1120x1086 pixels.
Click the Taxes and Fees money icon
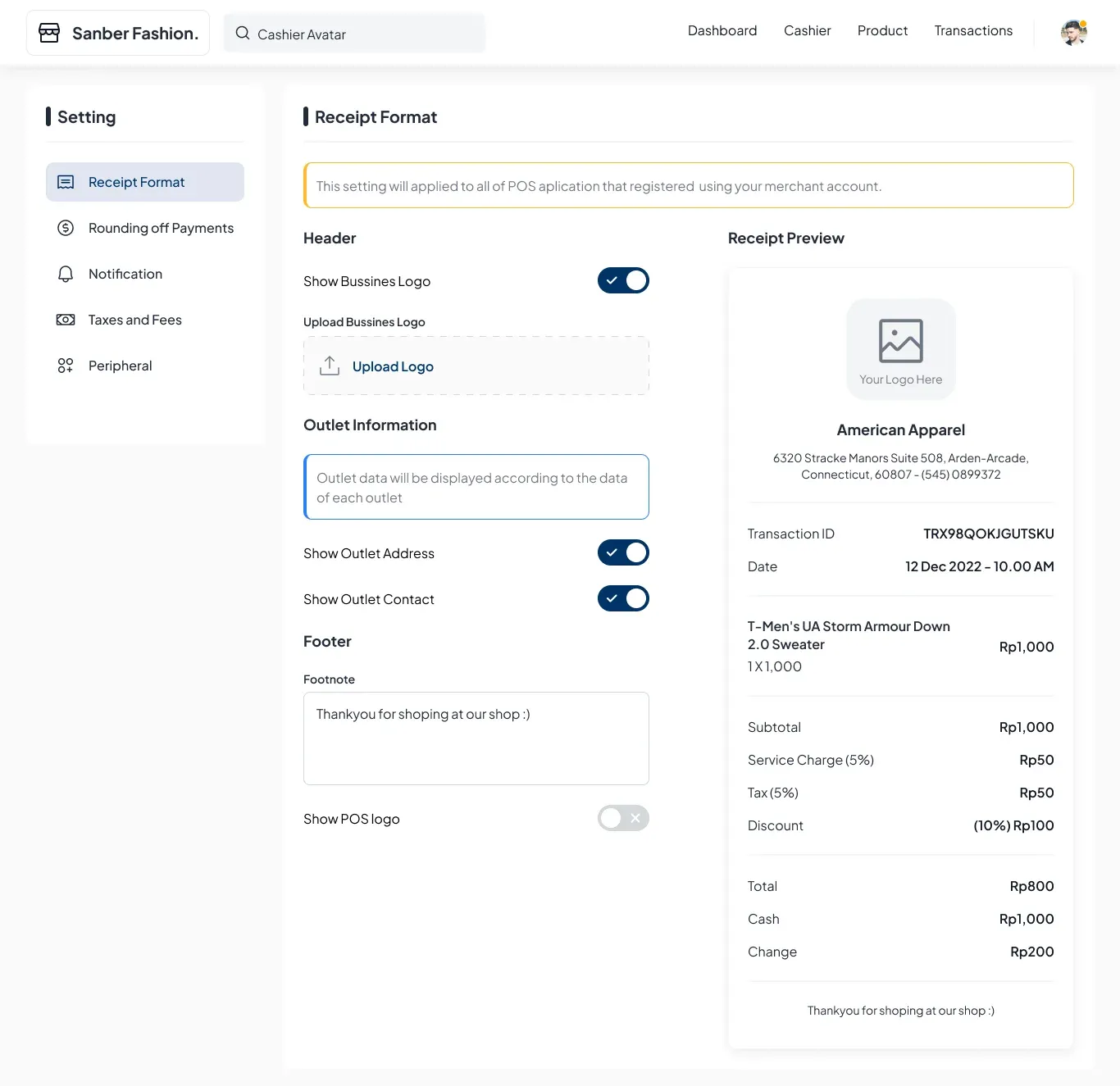pos(66,320)
